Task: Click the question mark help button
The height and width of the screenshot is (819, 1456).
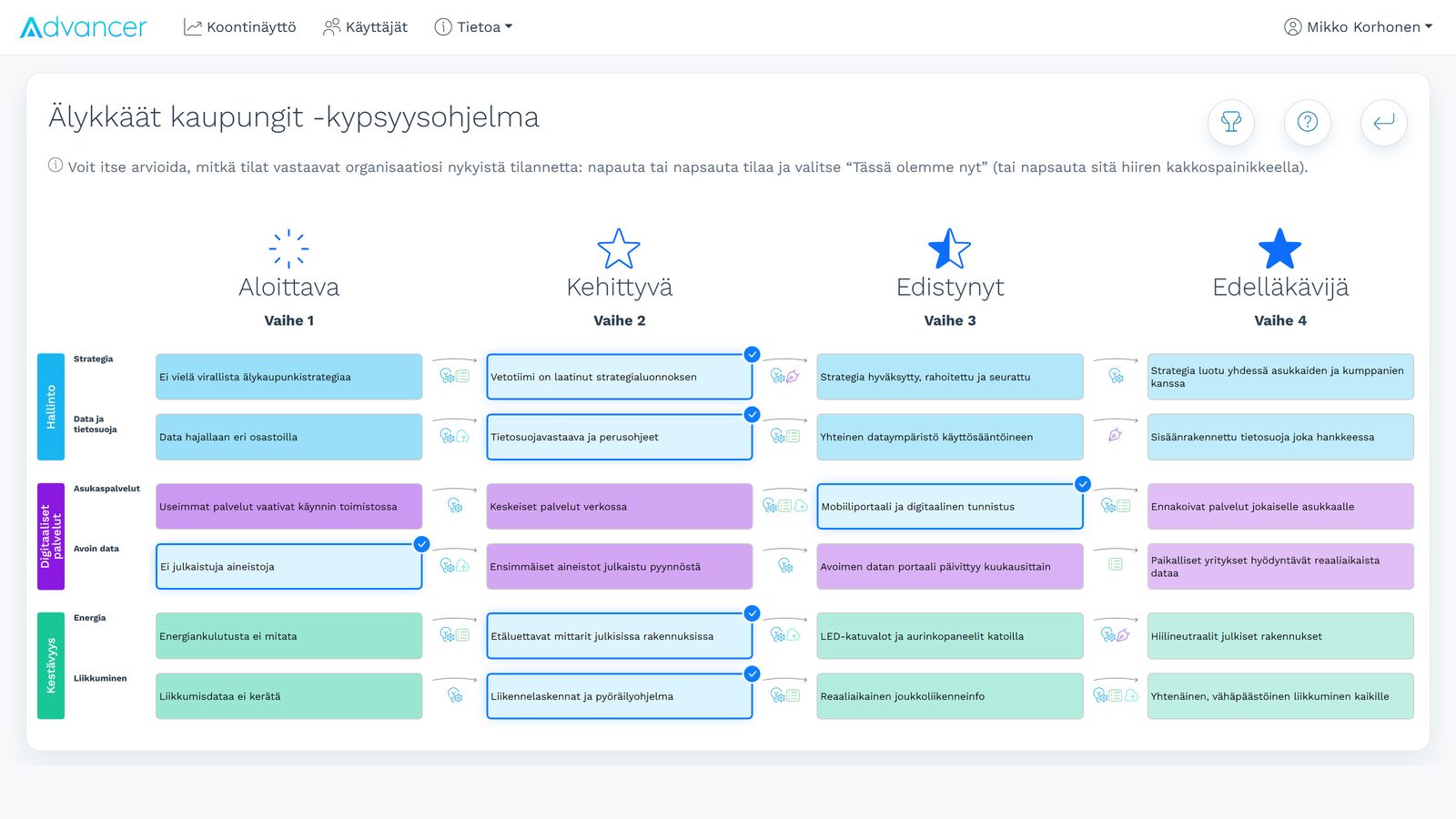Action: pyautogui.click(x=1308, y=122)
